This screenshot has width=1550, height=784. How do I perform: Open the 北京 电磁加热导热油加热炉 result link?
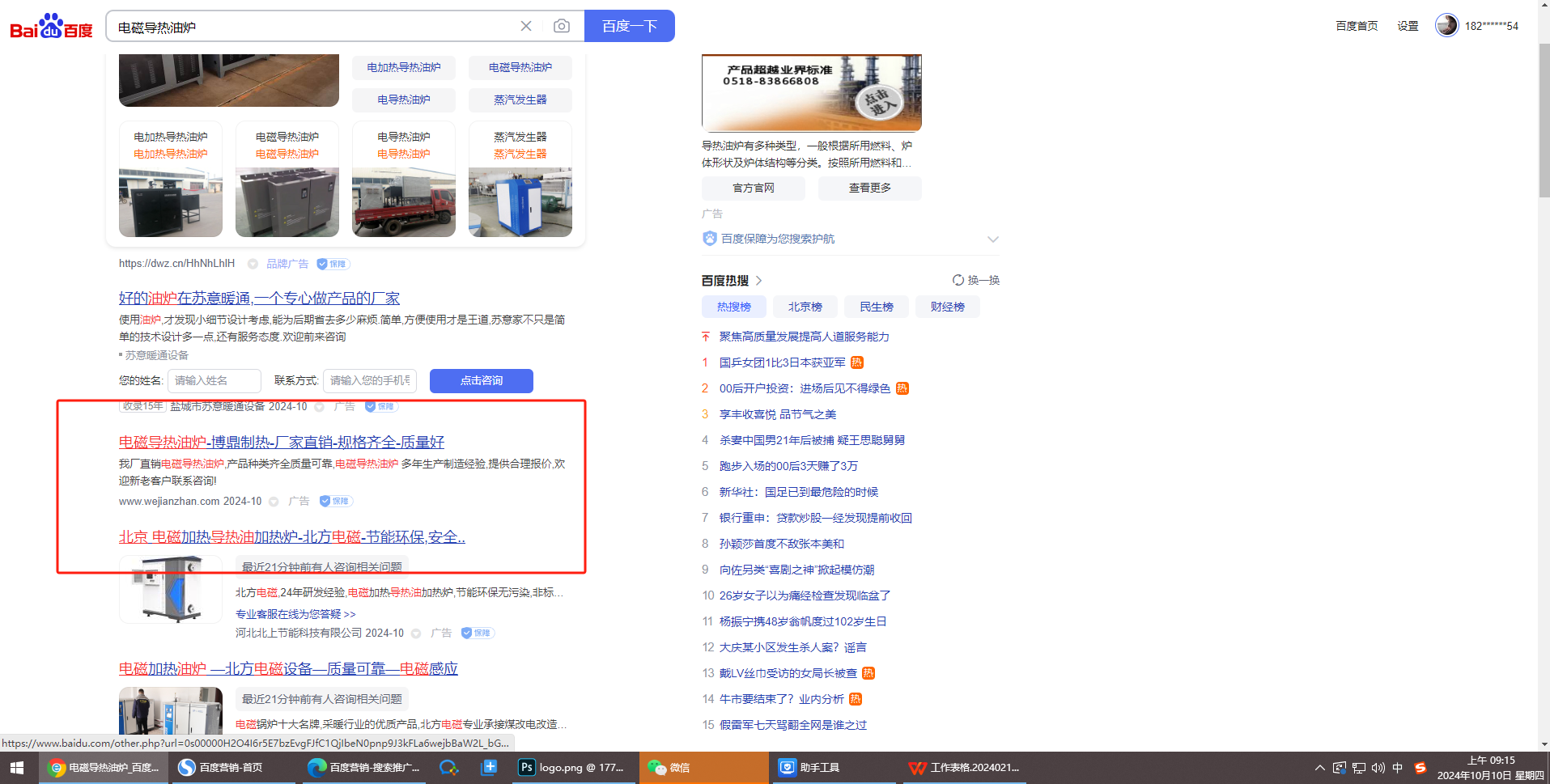point(292,536)
